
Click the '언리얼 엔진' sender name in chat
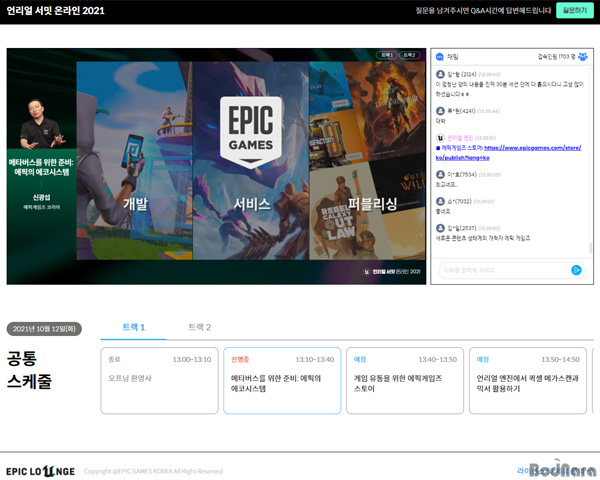(x=460, y=138)
